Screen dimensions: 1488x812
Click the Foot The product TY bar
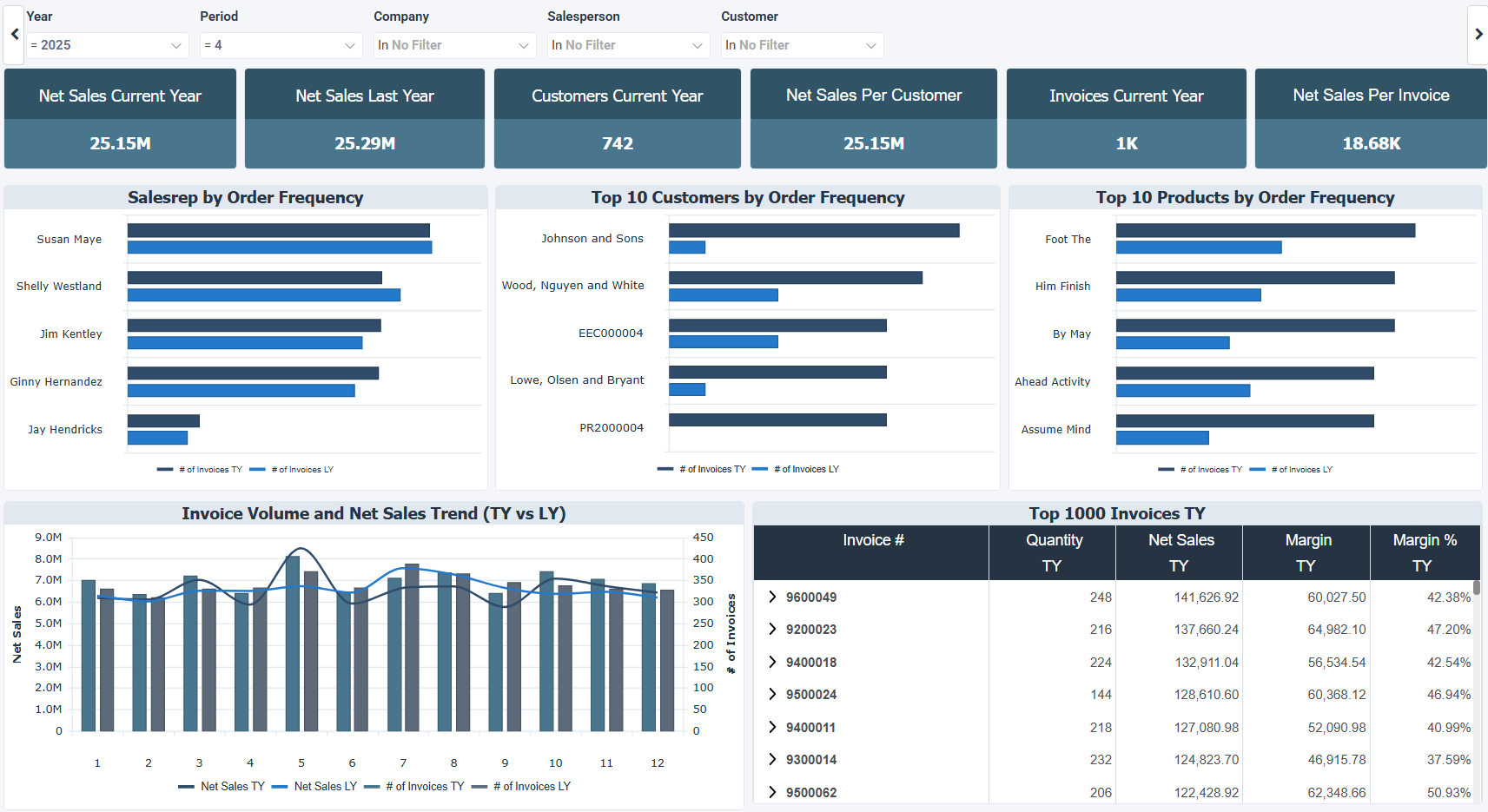[x=1266, y=230]
